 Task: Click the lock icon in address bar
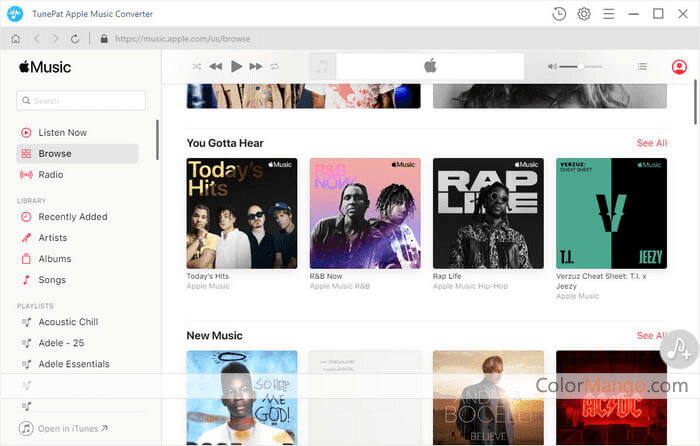tap(104, 39)
